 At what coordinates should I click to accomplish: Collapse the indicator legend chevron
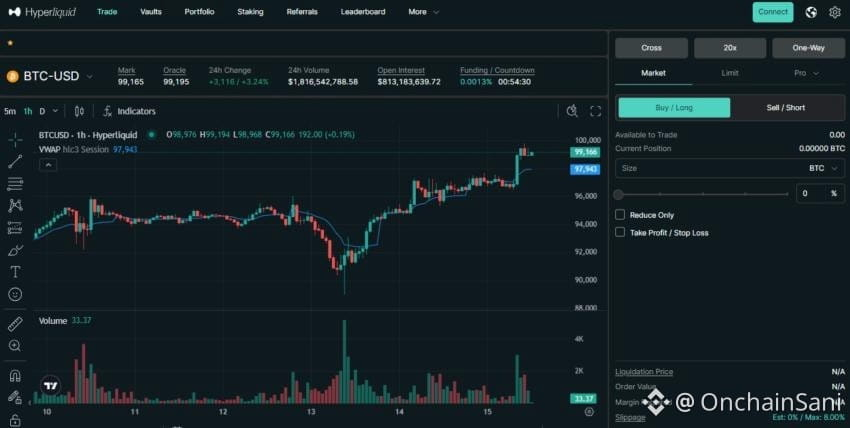pos(48,165)
